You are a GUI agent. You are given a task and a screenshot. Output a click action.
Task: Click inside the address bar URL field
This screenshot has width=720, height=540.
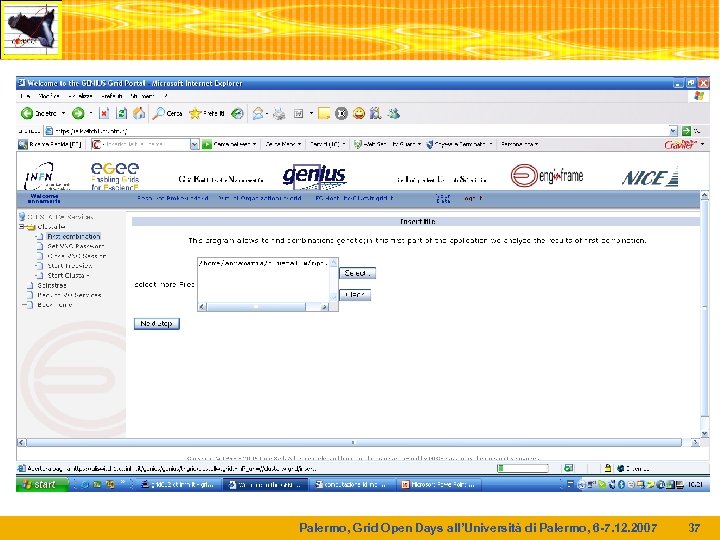(x=358, y=131)
